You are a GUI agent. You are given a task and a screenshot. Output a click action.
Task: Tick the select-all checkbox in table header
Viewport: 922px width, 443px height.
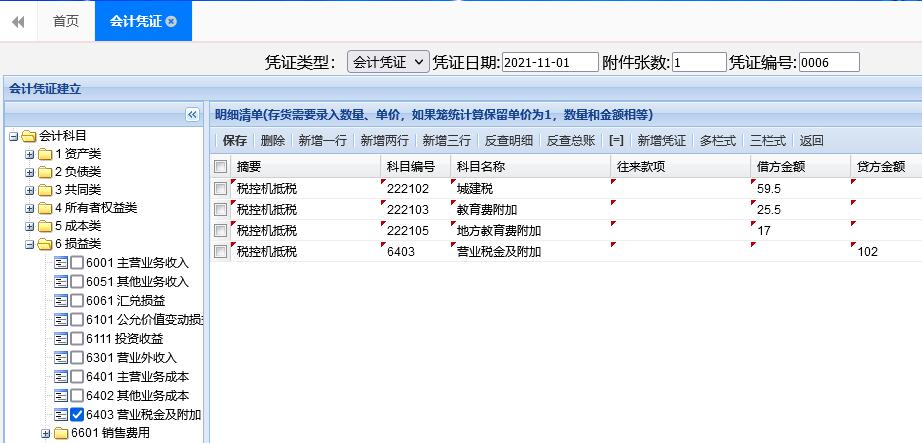[x=220, y=167]
